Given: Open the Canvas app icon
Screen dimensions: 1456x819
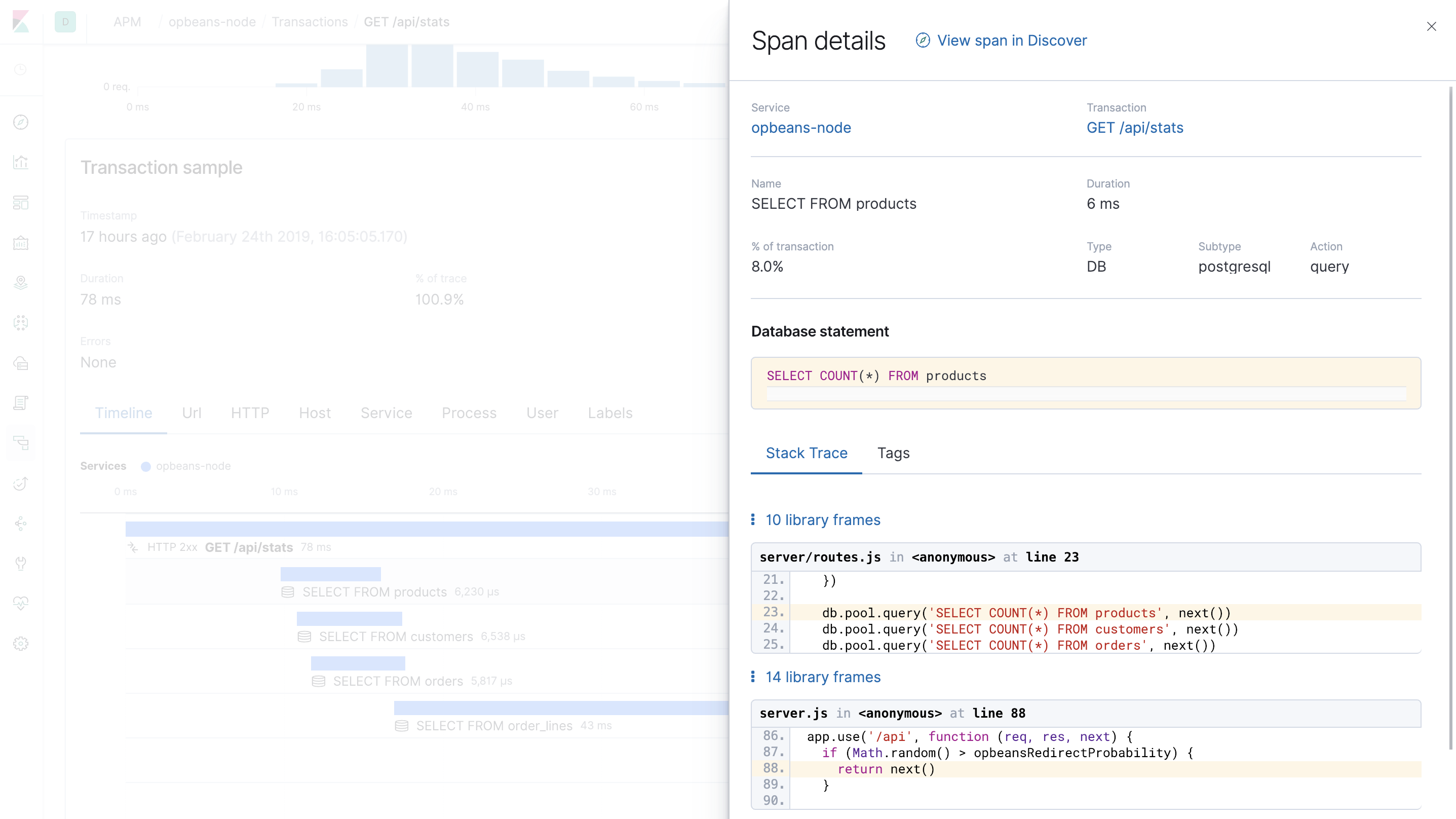Looking at the screenshot, I should point(21,243).
